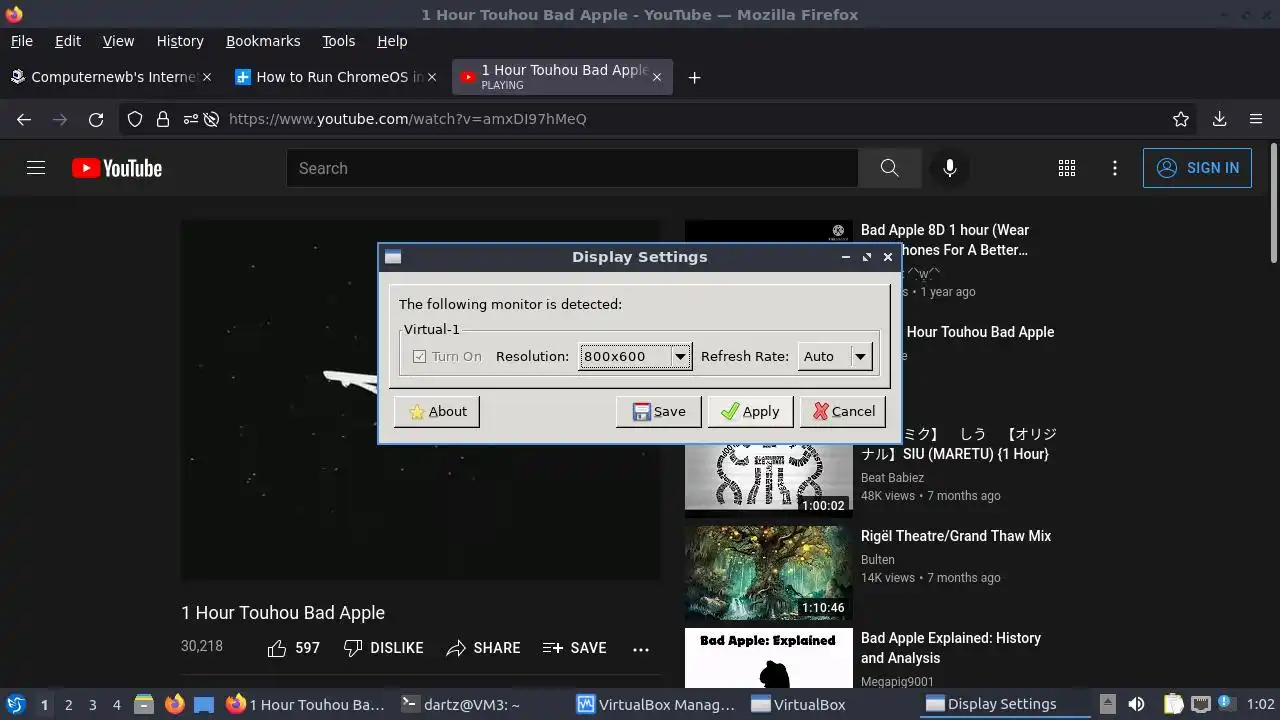This screenshot has width=1280, height=720.
Task: Open the Tools menu
Action: 338,41
